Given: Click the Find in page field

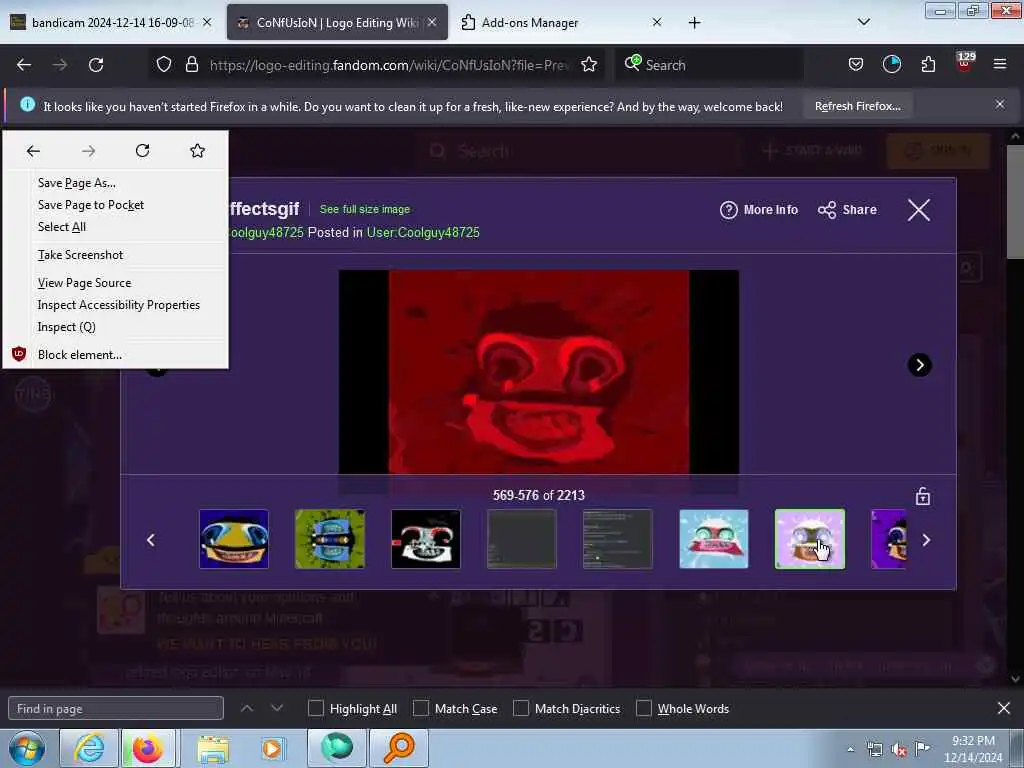Looking at the screenshot, I should coord(116,709).
